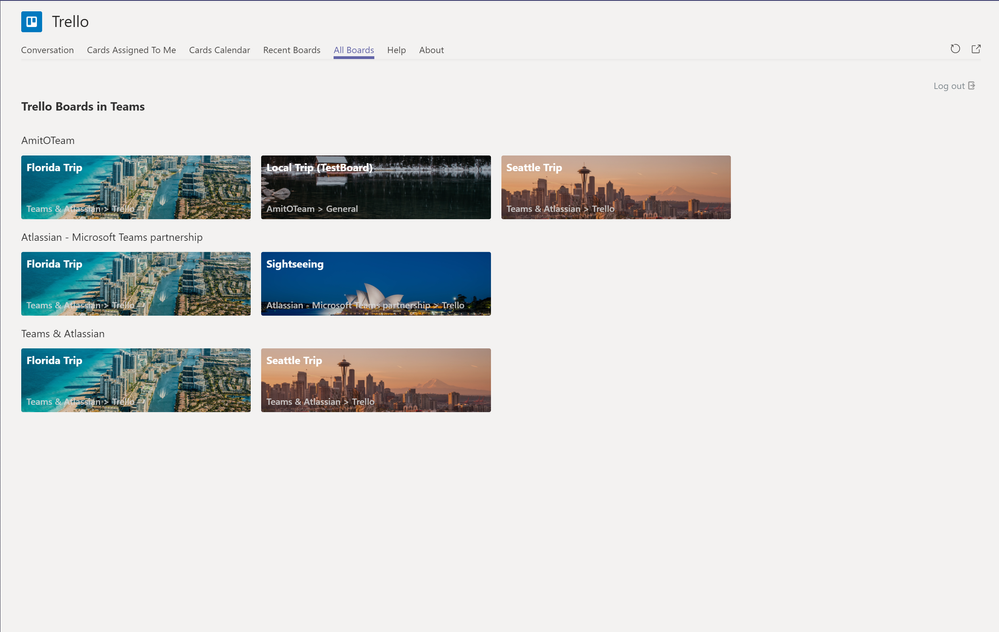Click the 'Teams & Atlassian' section label

(62, 333)
